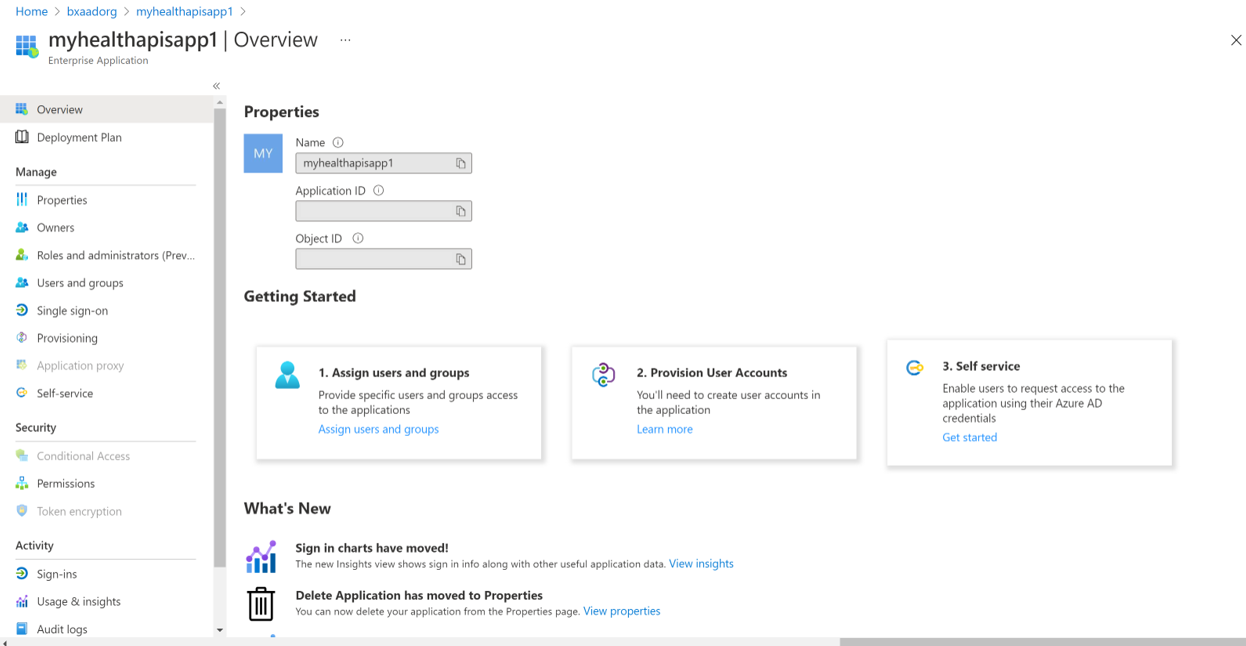The image size is (1246, 646).
Task: Click the Assign users and groups link
Action: pyautogui.click(x=378, y=429)
